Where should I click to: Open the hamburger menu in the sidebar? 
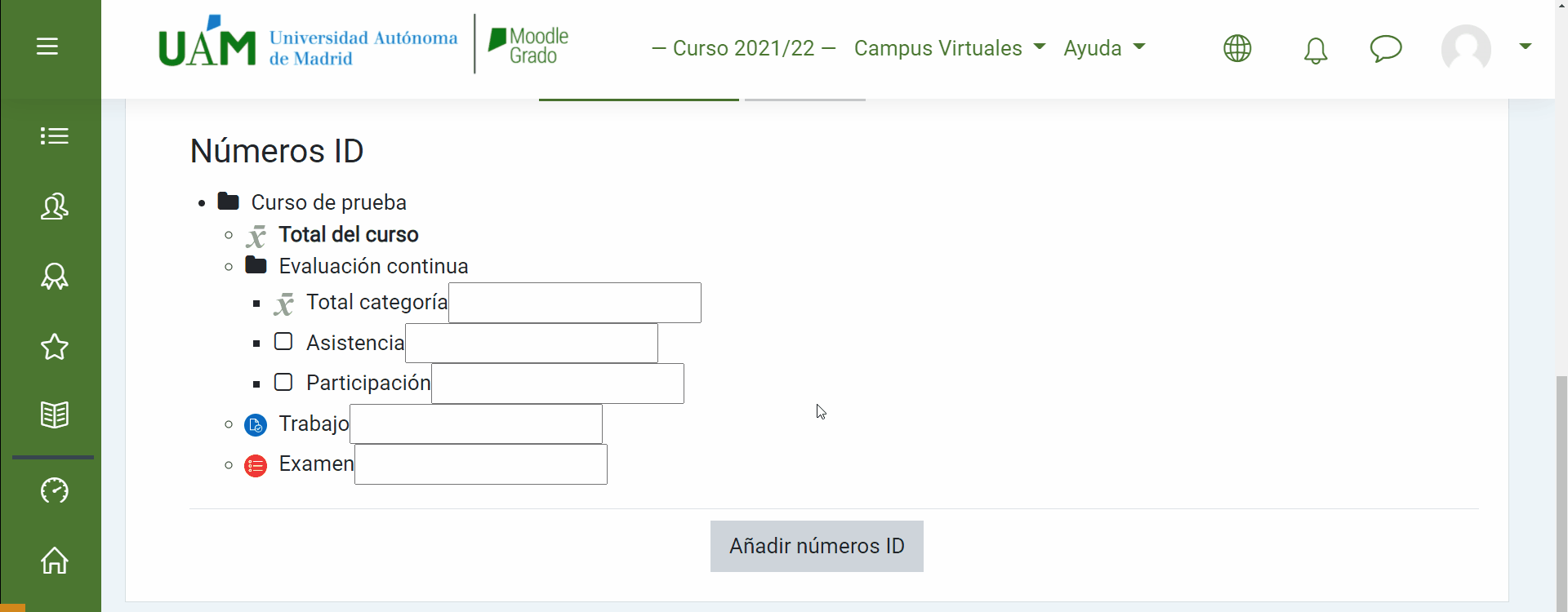point(47,47)
